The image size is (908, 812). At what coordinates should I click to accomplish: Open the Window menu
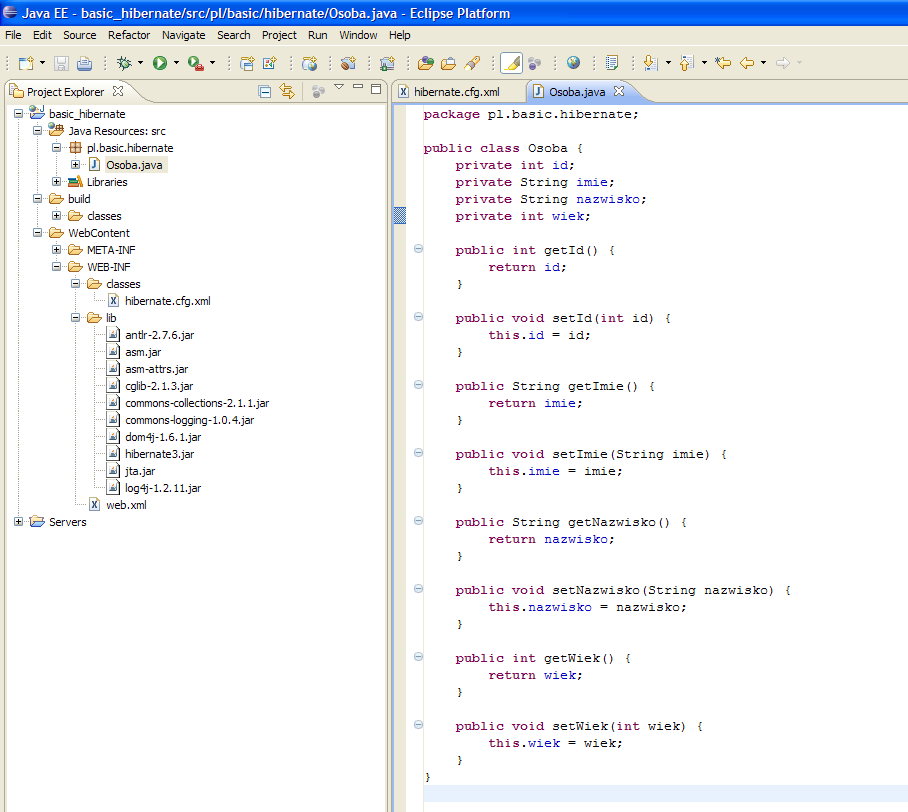(358, 35)
